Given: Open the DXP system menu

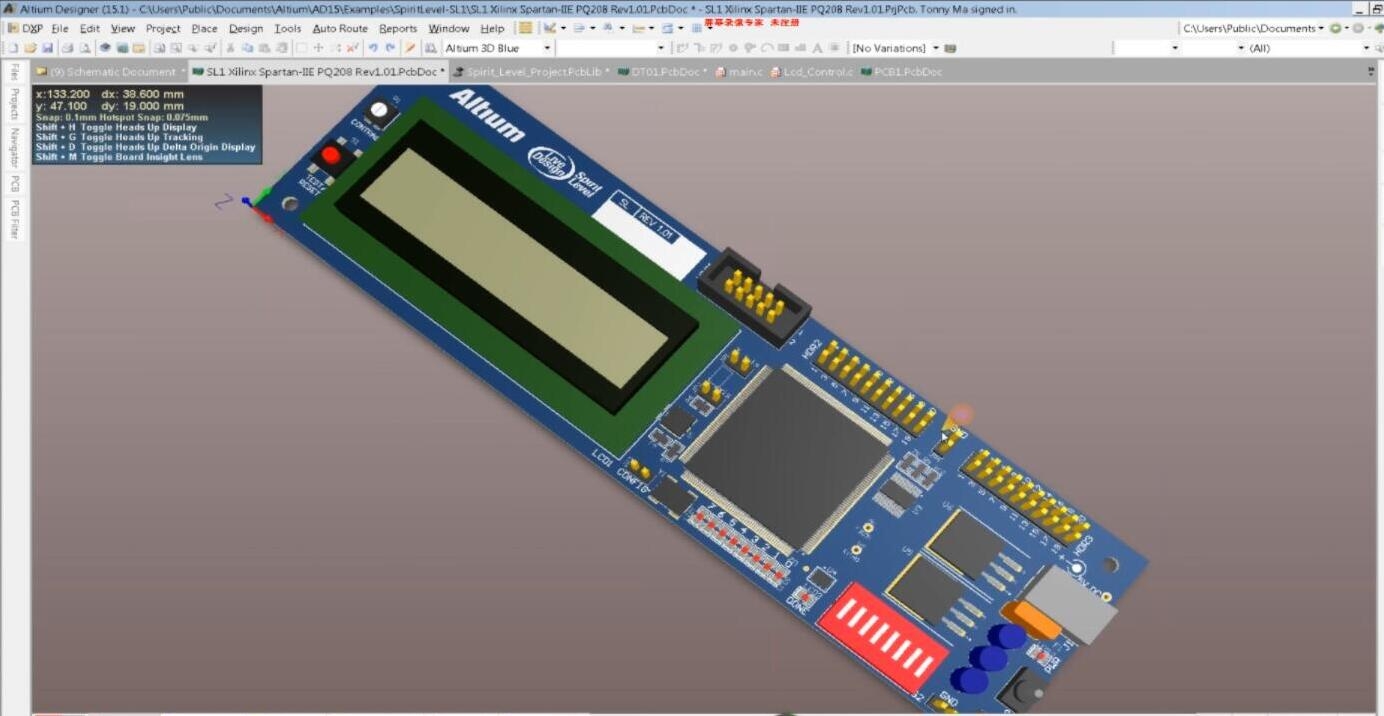Looking at the screenshot, I should [25, 28].
